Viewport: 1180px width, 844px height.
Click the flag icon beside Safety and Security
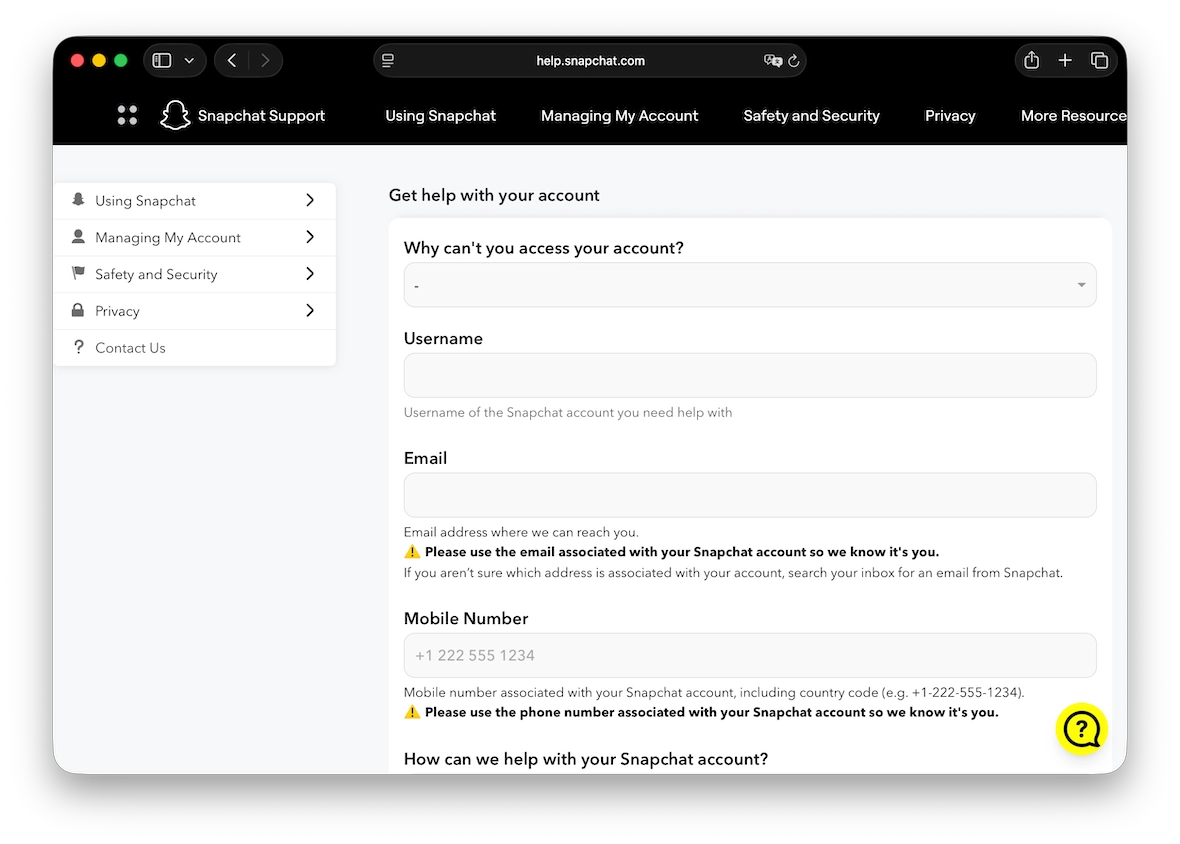78,273
